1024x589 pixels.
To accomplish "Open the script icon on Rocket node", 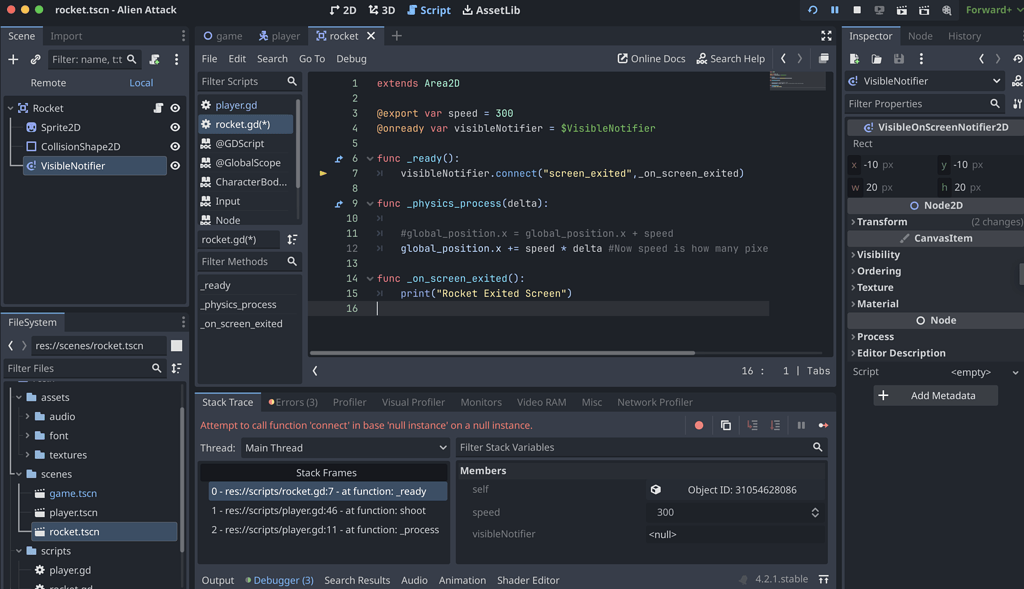I will click(x=158, y=108).
